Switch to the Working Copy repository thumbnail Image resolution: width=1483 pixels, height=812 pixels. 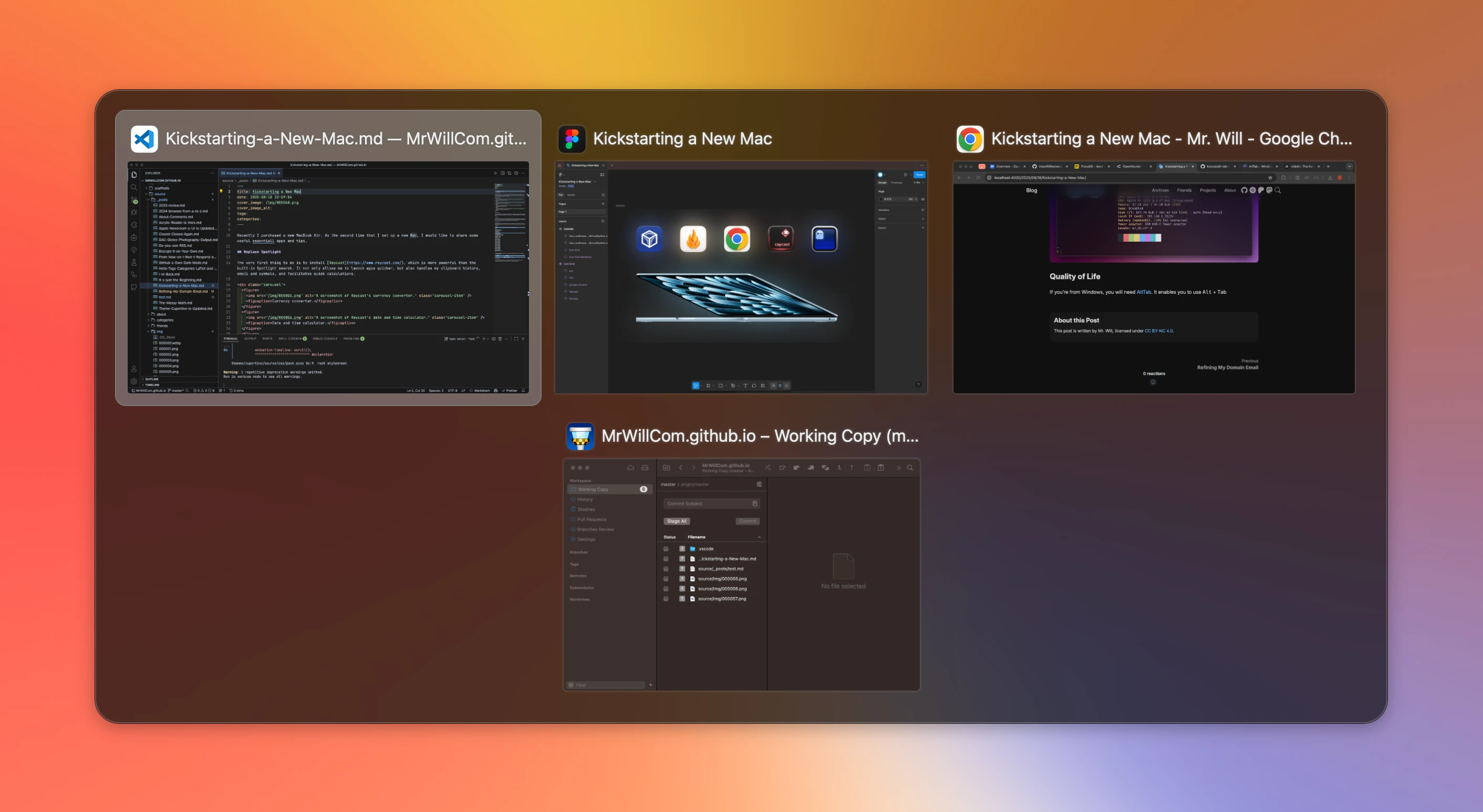pos(742,574)
